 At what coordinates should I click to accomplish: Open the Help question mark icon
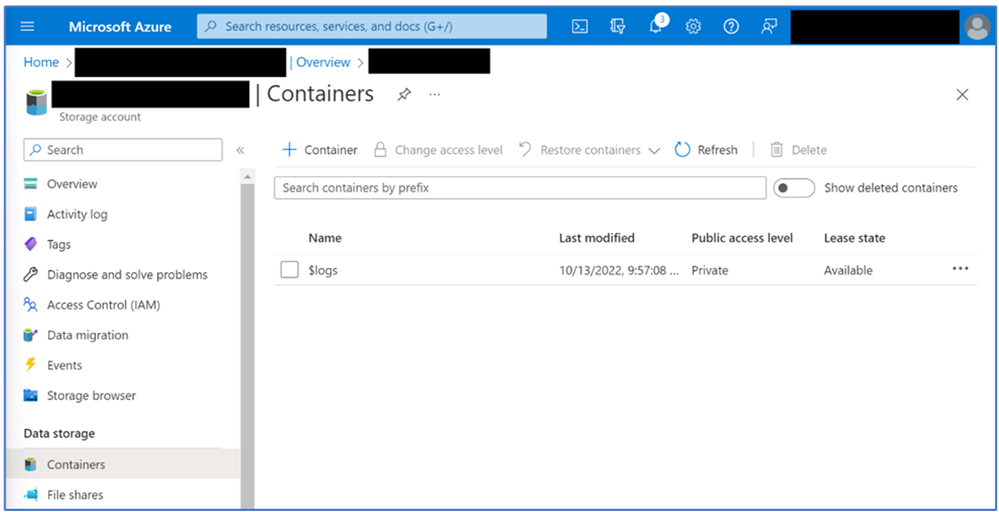point(731,27)
